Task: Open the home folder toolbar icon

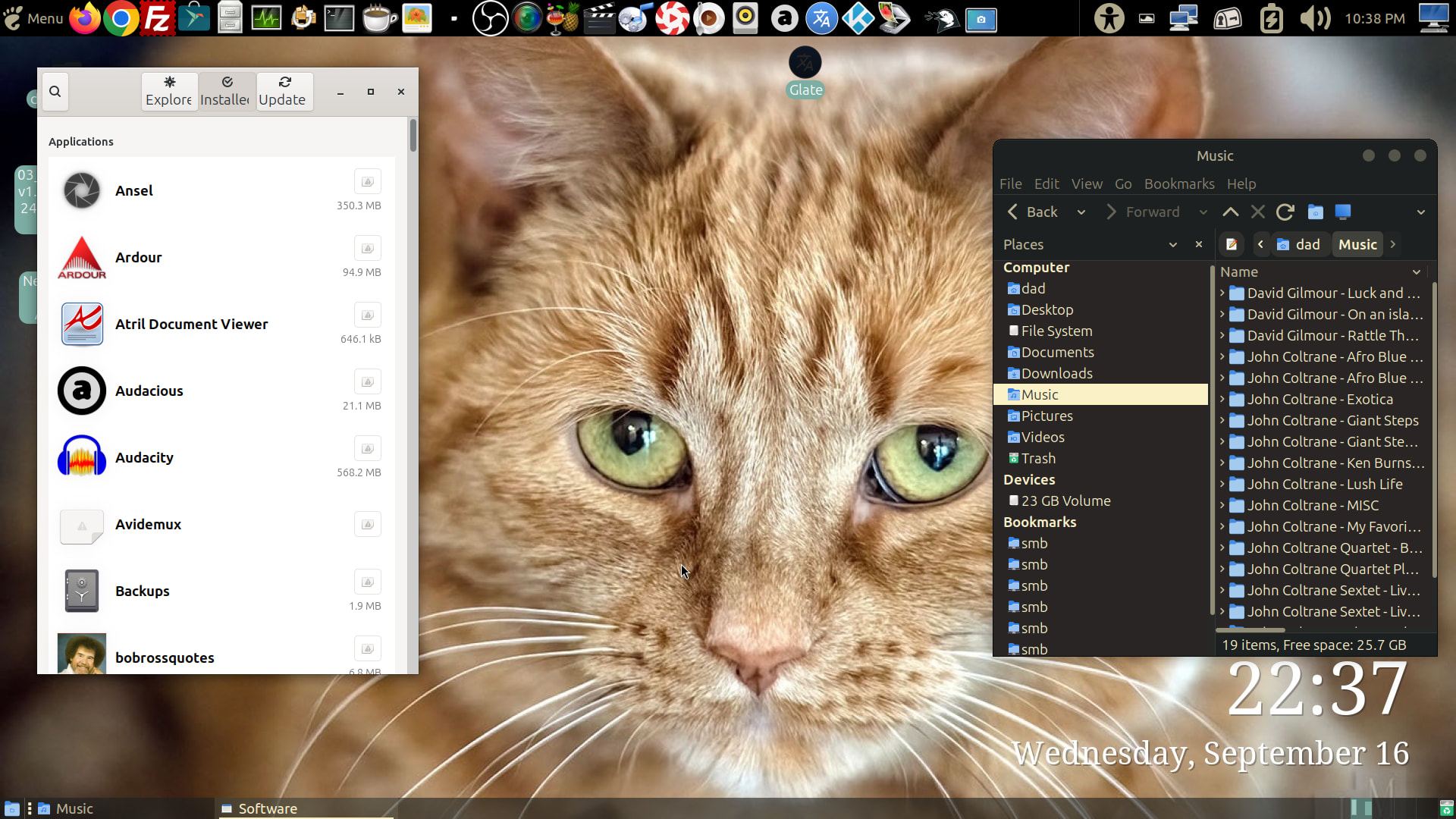Action: click(x=1315, y=212)
